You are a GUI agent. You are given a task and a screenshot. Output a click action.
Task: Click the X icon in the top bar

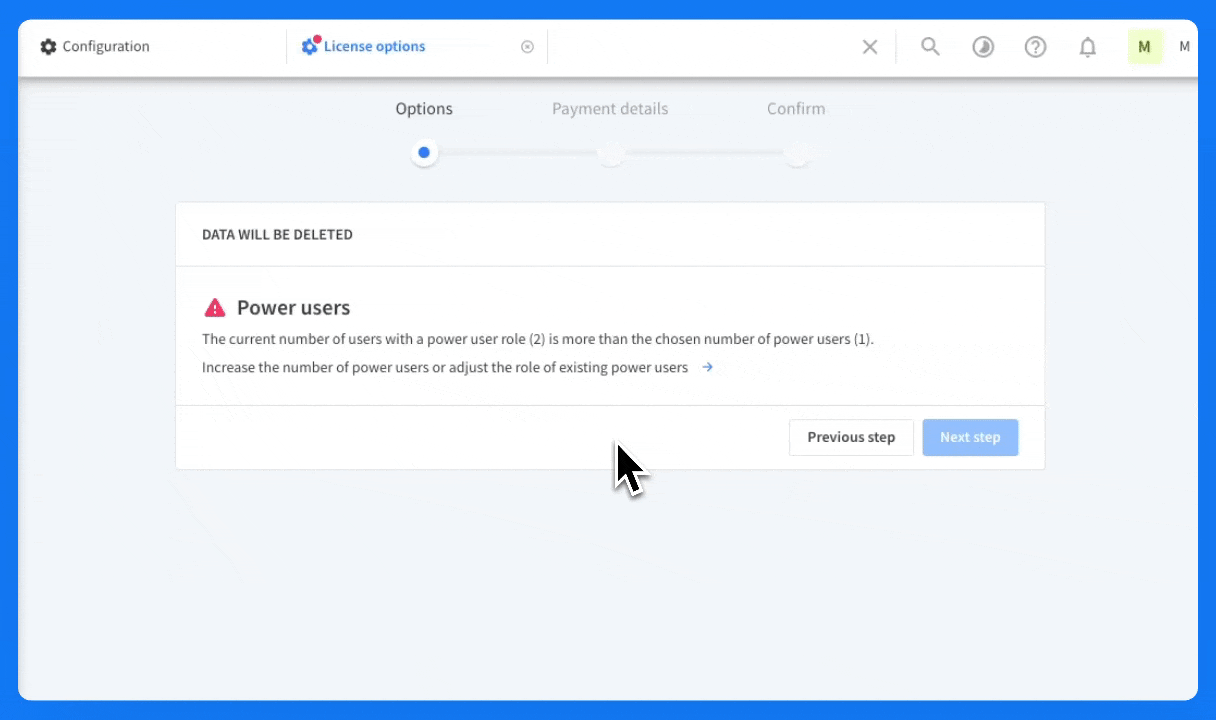[870, 47]
